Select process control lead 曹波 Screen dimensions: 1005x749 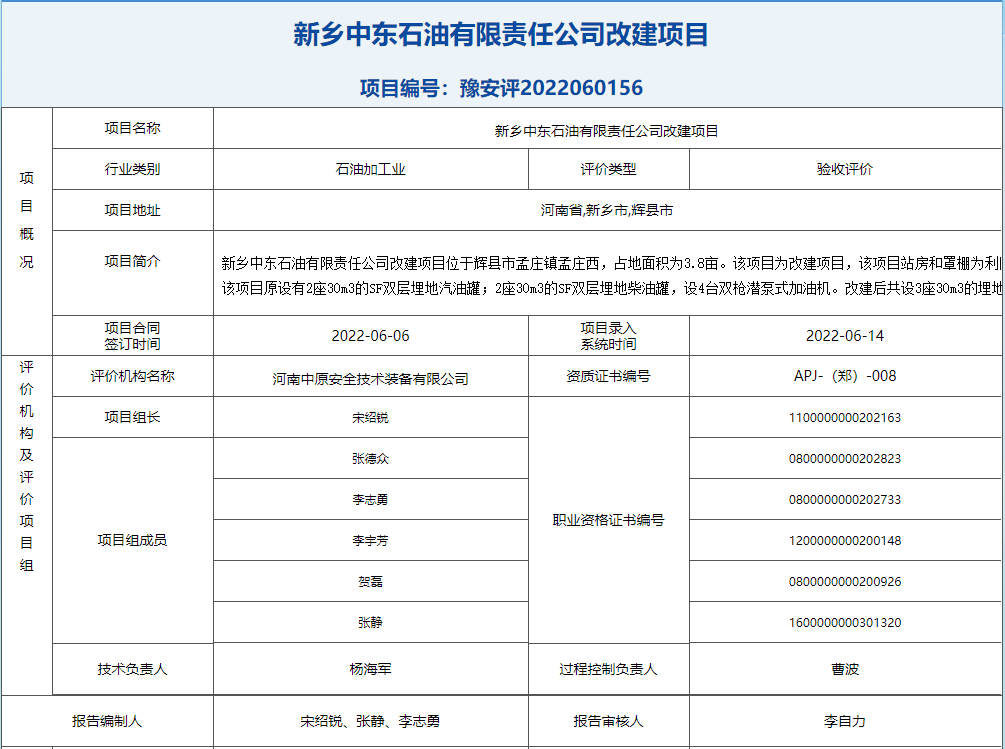pos(845,669)
